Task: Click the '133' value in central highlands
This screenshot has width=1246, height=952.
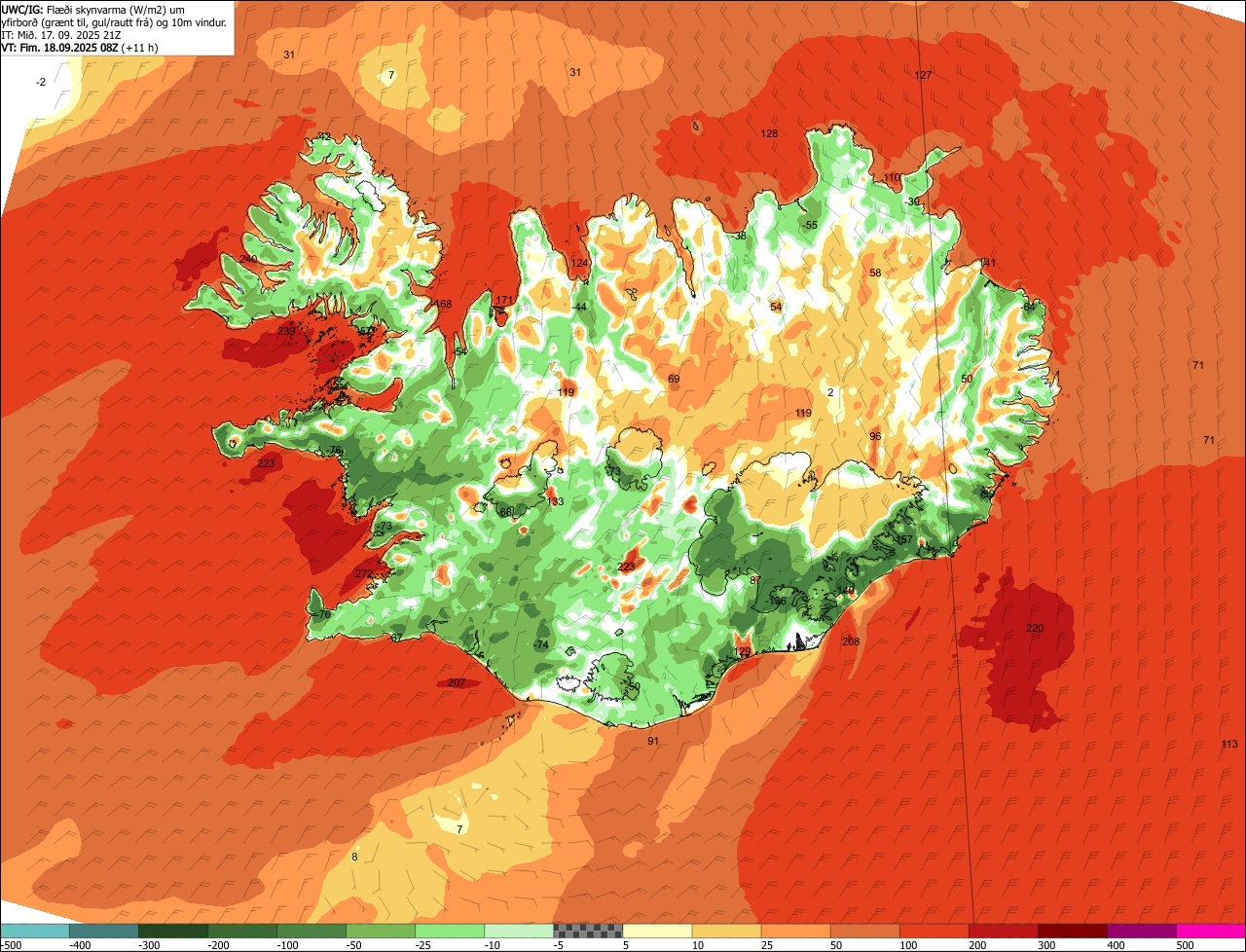Action: 555,501
